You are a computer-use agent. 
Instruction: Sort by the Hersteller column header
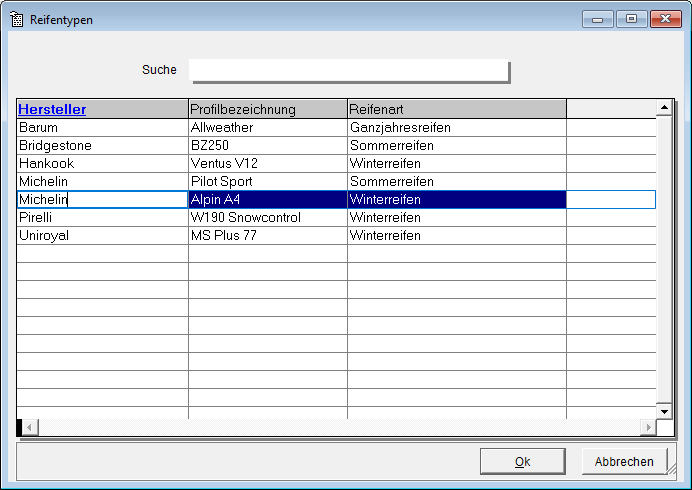point(102,109)
